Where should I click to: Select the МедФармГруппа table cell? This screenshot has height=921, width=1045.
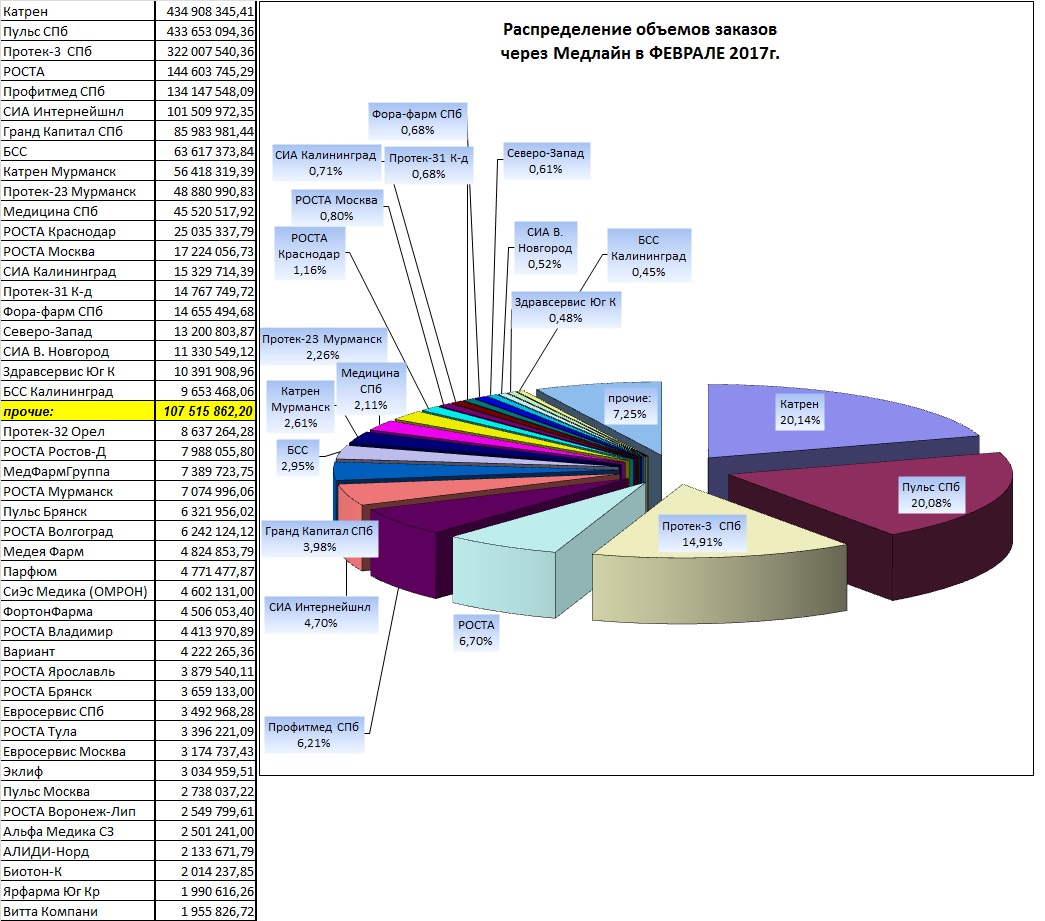click(77, 471)
